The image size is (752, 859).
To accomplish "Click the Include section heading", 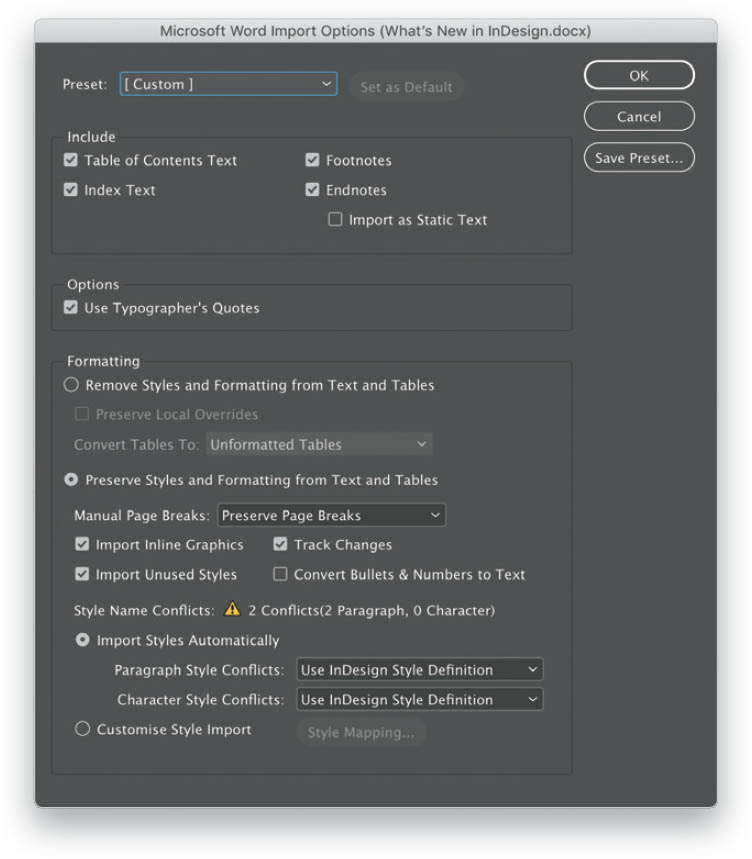I will [x=91, y=136].
